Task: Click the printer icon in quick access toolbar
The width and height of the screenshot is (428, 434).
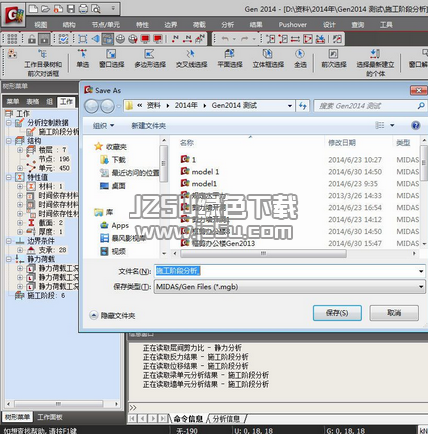Action: (x=83, y=9)
